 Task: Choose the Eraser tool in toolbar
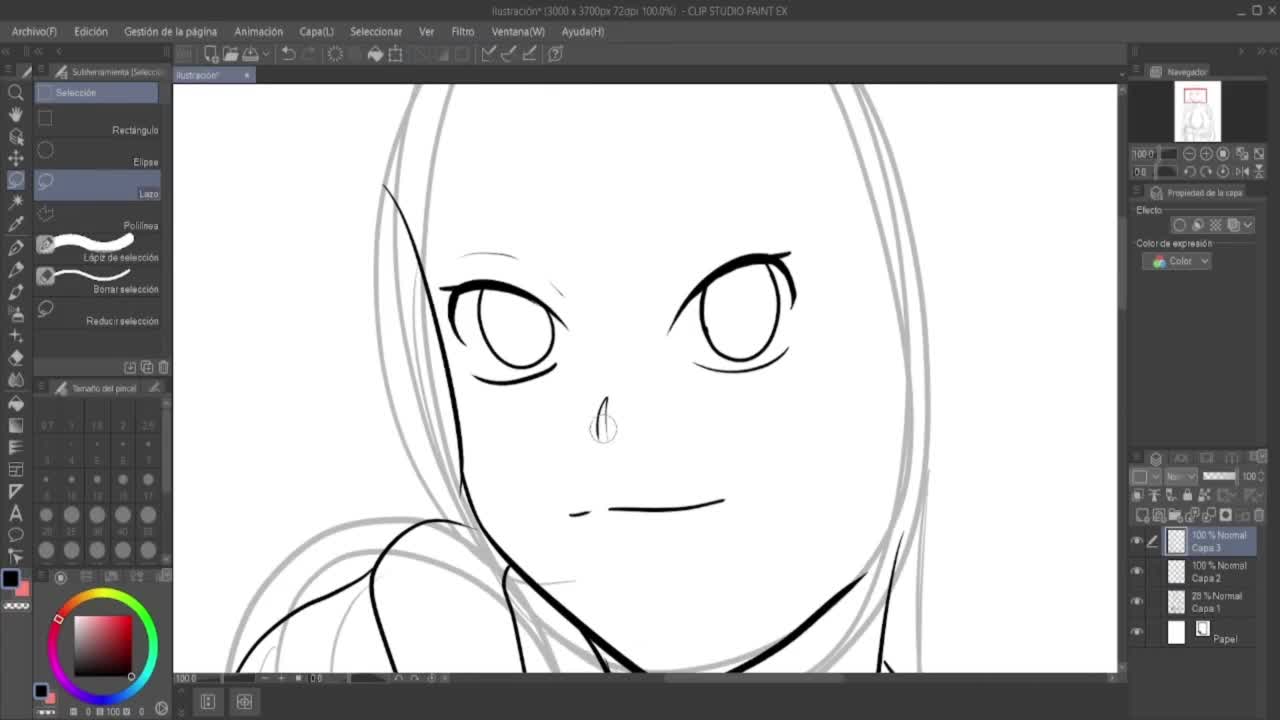tap(16, 357)
